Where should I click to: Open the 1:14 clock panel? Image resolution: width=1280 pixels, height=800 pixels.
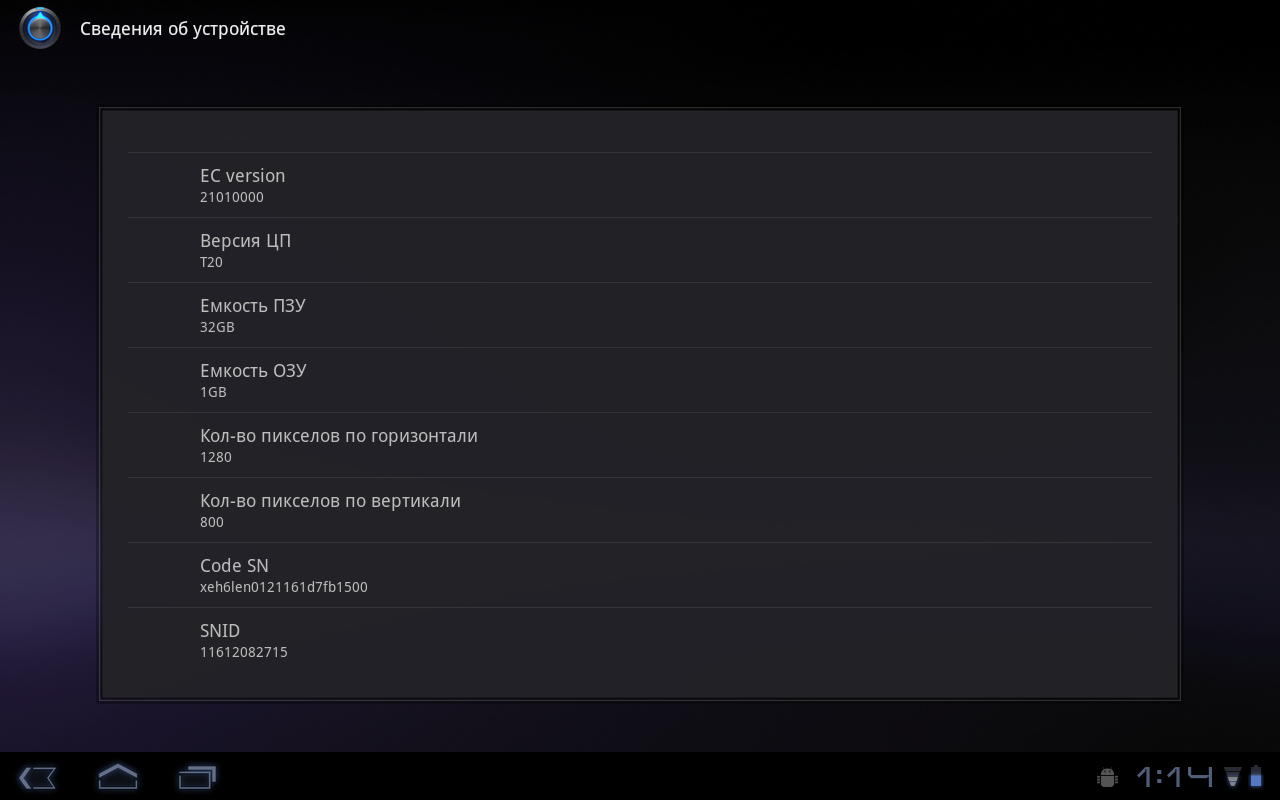(1175, 777)
